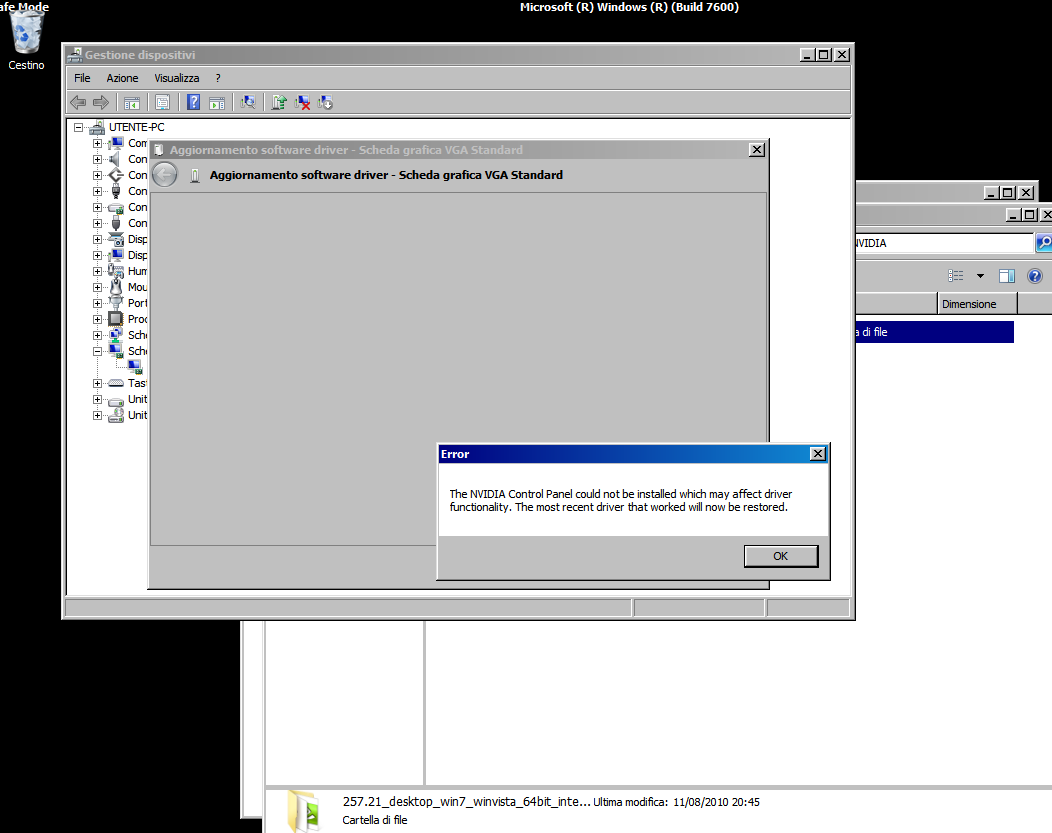The width and height of the screenshot is (1052, 833).
Task: Open the Azione menu
Action: 122,78
